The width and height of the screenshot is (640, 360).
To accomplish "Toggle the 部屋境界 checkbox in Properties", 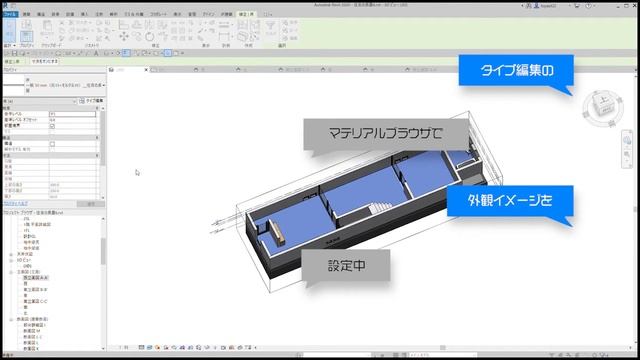I will pyautogui.click(x=52, y=126).
